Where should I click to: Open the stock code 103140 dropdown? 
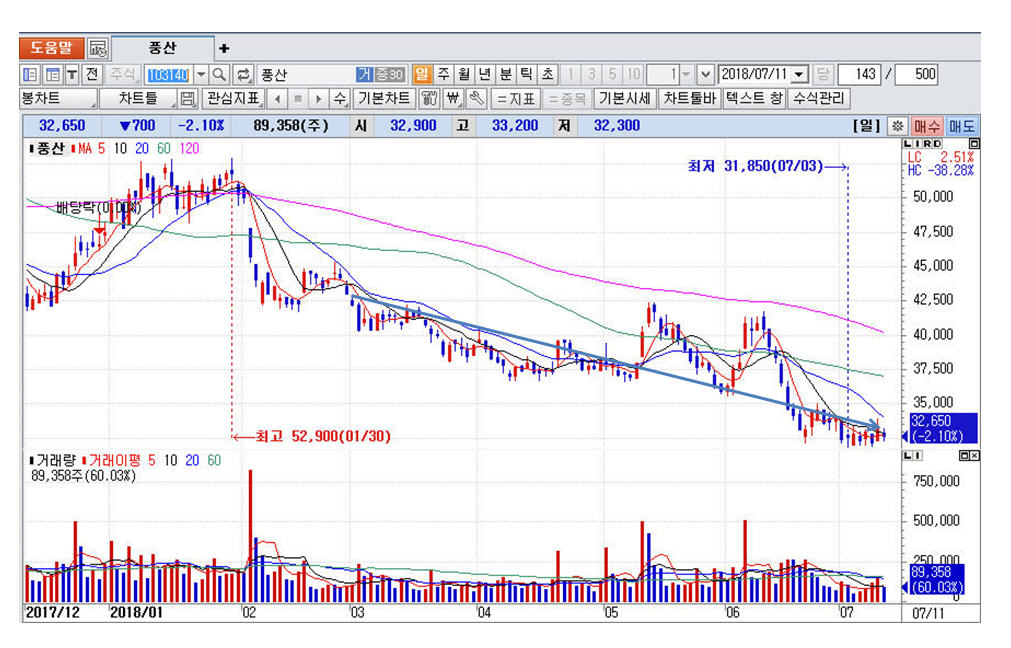(x=200, y=75)
